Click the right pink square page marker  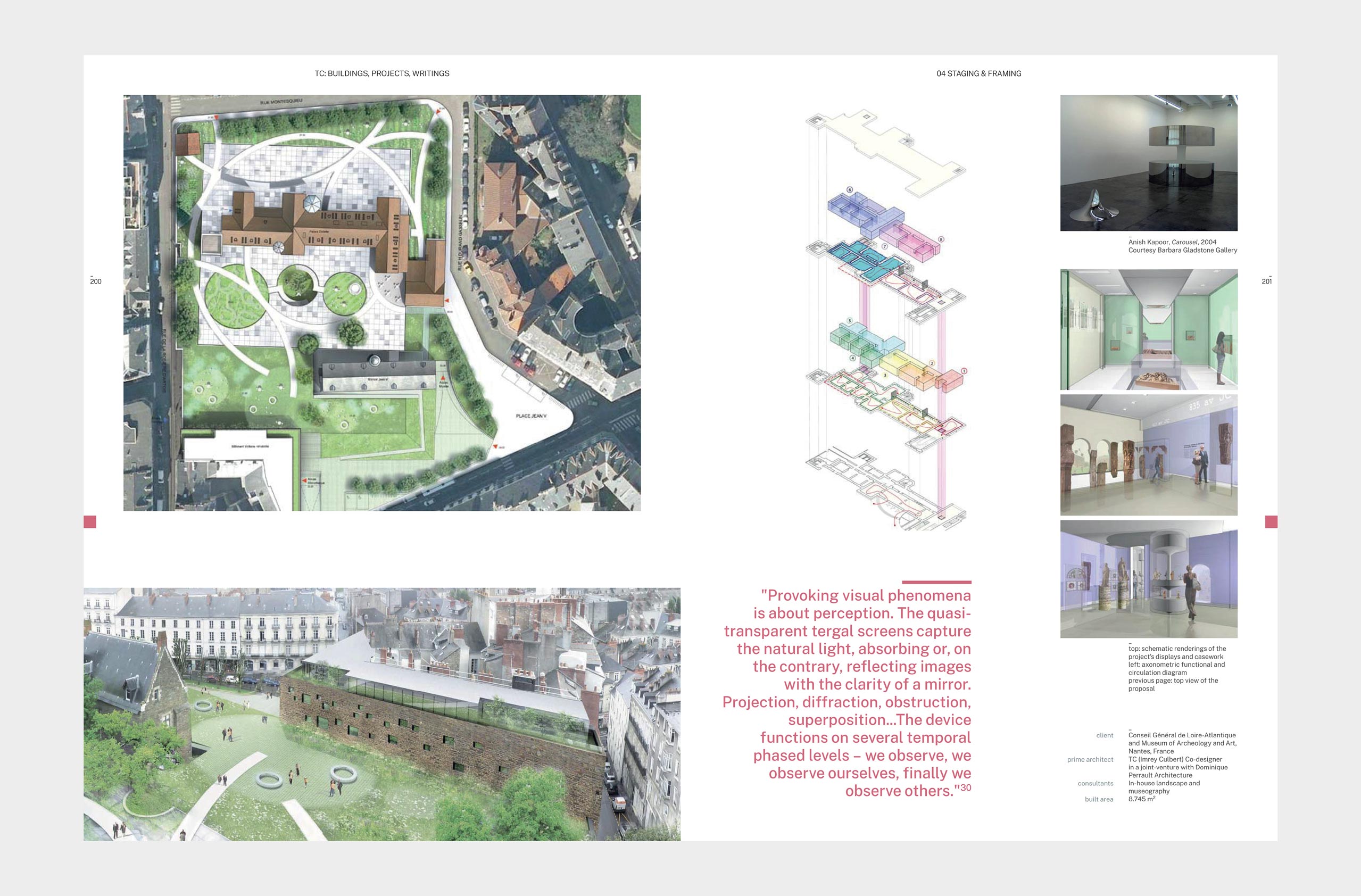[1271, 521]
